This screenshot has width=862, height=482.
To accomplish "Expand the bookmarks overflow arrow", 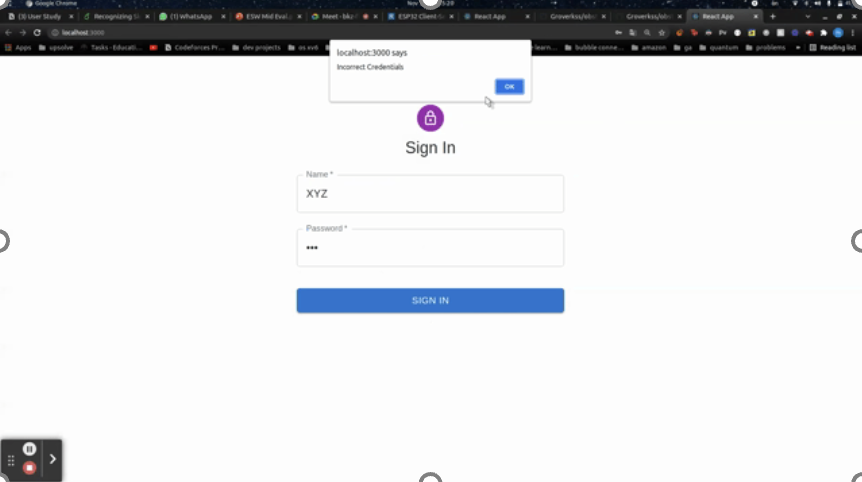I will click(x=798, y=48).
